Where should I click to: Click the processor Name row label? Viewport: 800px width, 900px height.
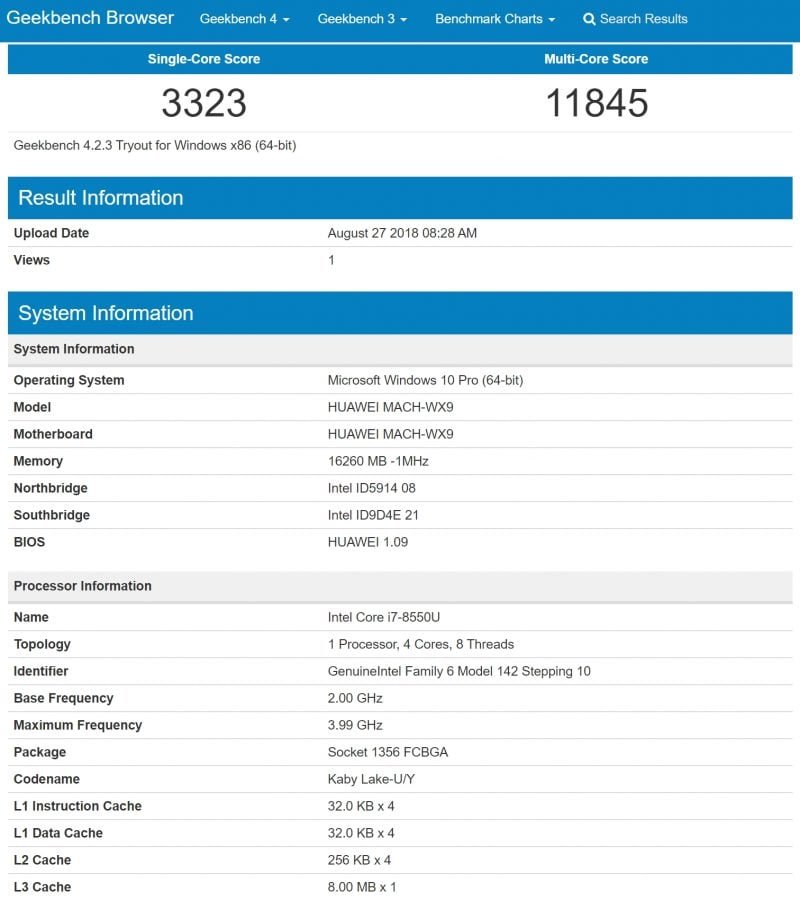[x=31, y=617]
